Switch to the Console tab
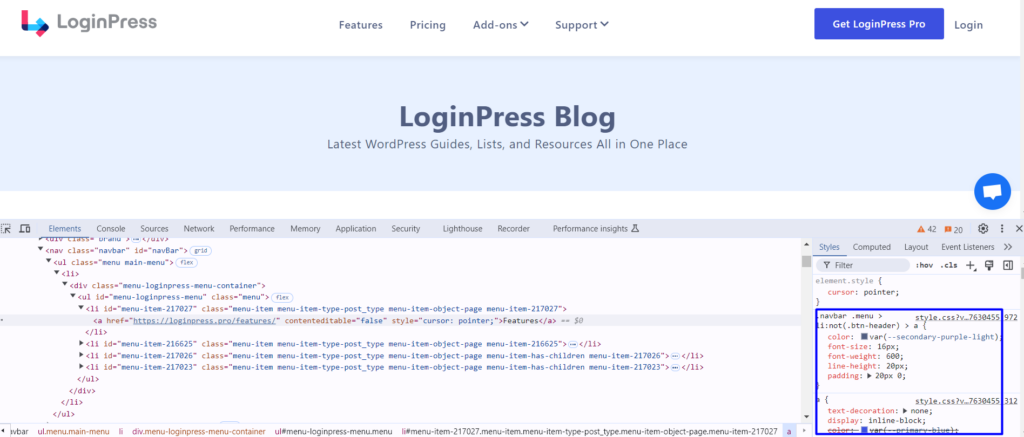Screen dimensions: 1024x437 [111, 229]
